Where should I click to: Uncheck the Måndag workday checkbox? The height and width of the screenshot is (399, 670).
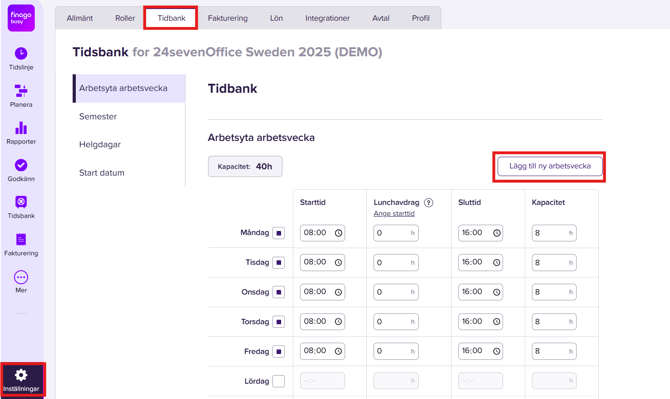(279, 233)
